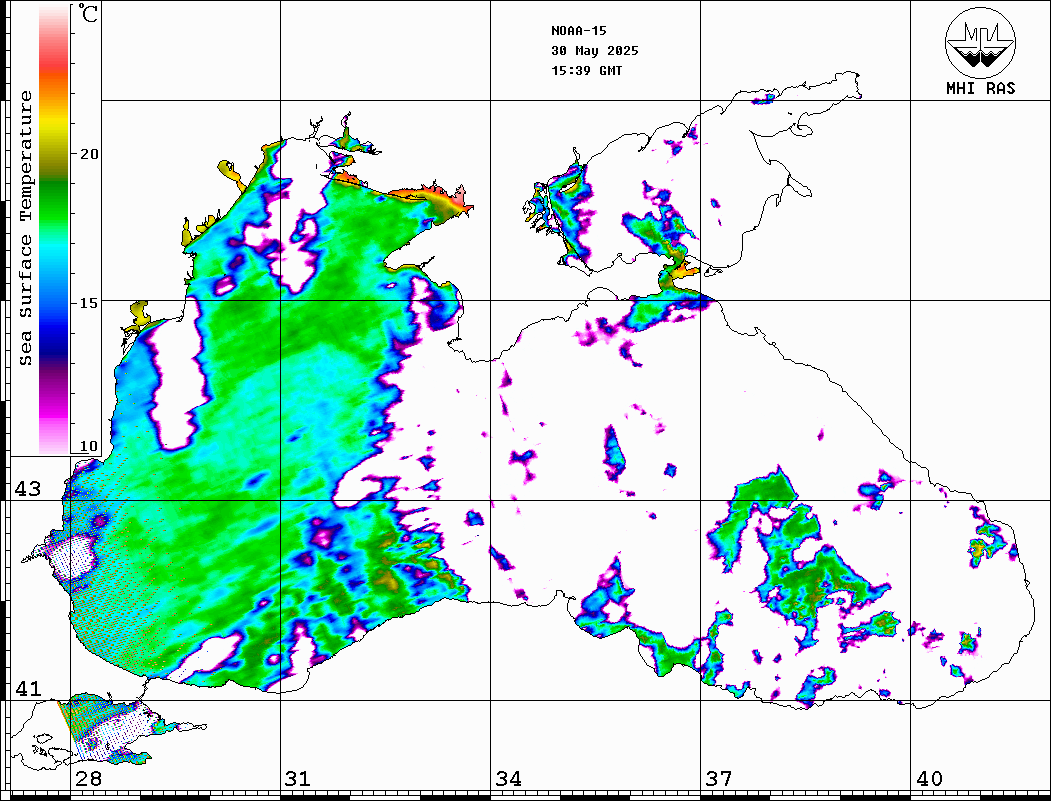Click latitude label "43"
The width and height of the screenshot is (1051, 801).
(27, 489)
